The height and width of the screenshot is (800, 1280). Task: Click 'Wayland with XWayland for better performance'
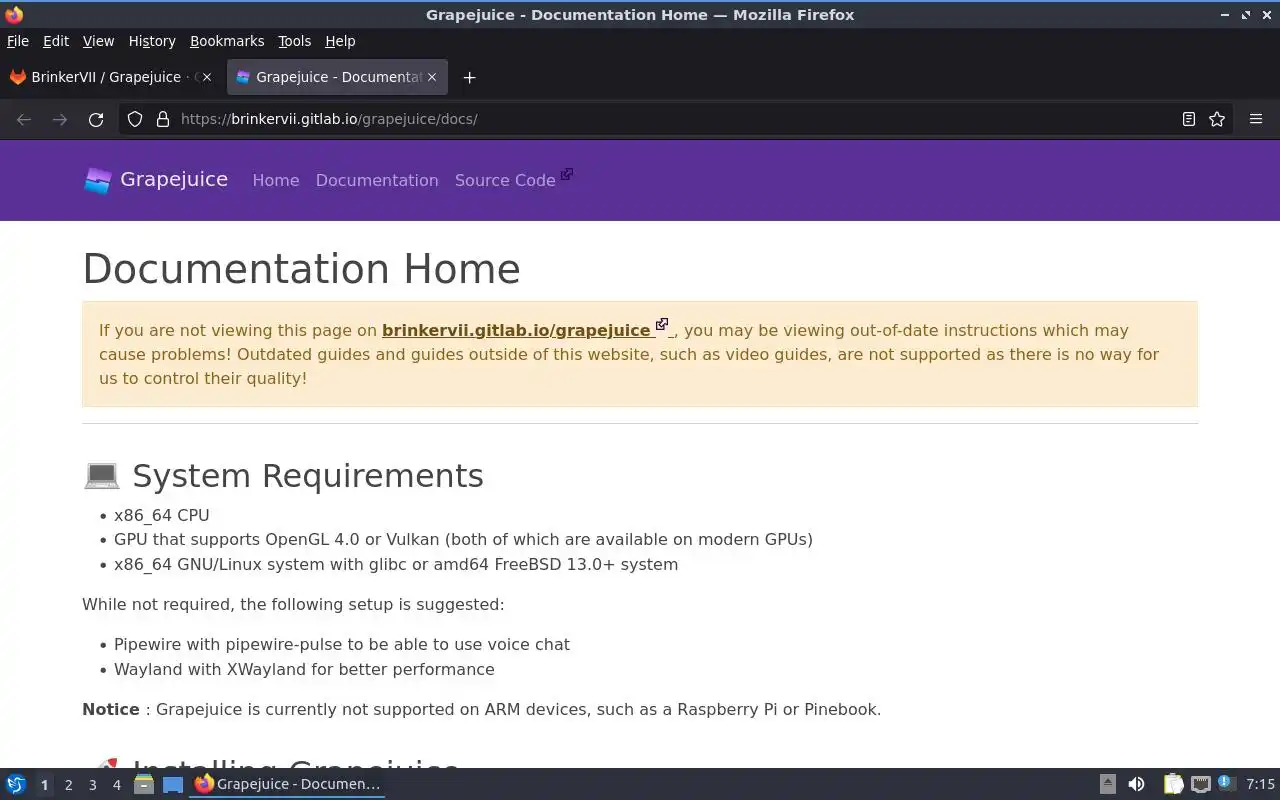tap(304, 669)
